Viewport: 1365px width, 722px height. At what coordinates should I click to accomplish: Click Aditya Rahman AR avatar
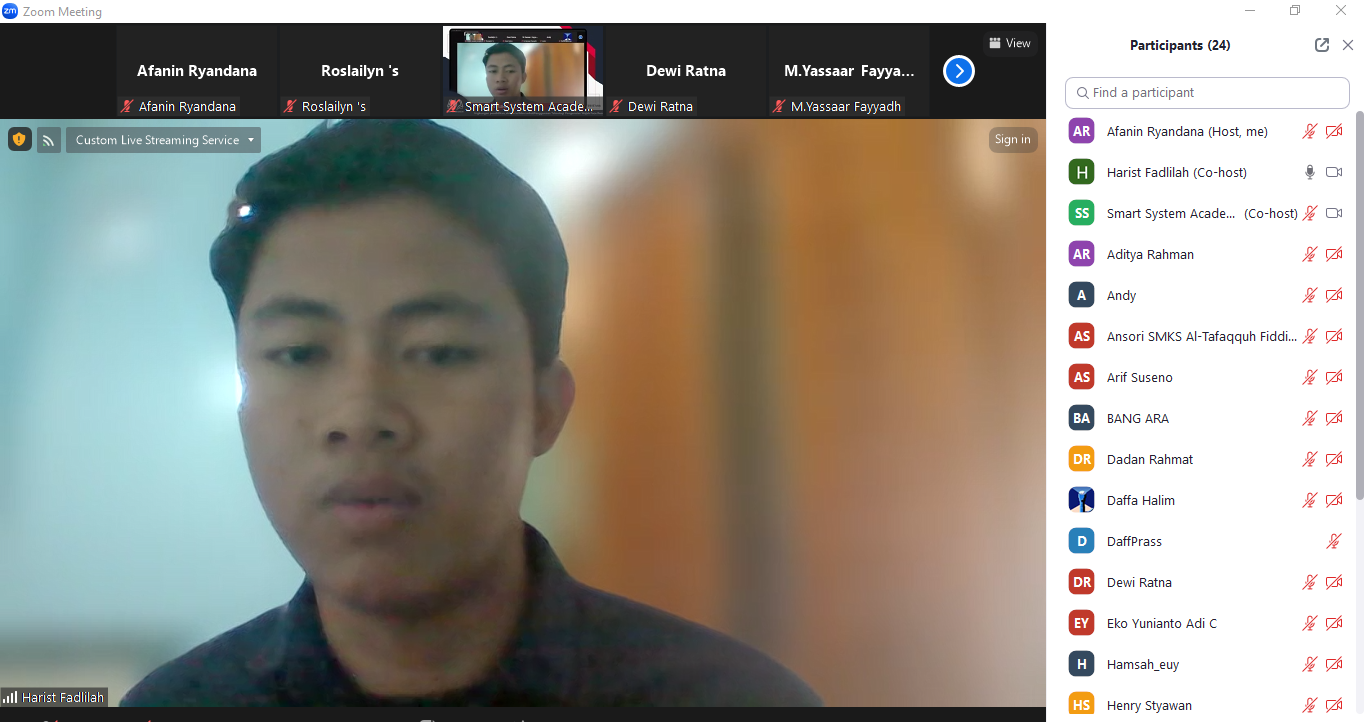(x=1081, y=254)
